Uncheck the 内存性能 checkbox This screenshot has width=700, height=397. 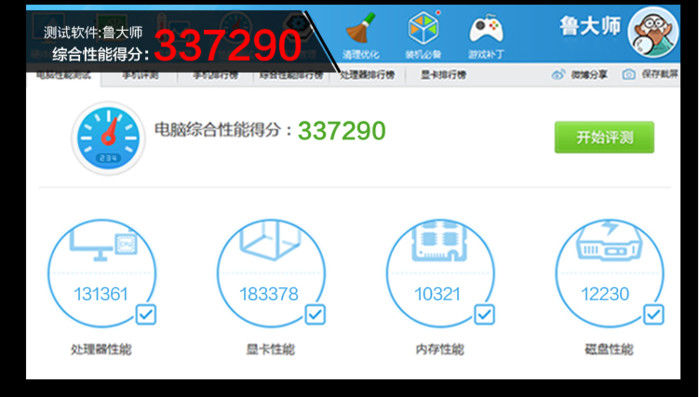click(x=484, y=314)
